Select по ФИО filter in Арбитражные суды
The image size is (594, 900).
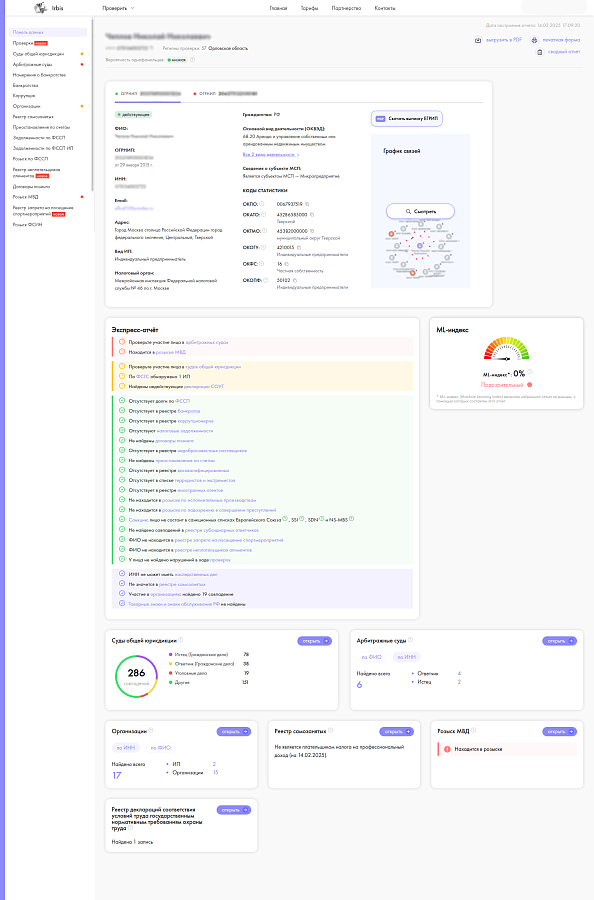pos(372,657)
